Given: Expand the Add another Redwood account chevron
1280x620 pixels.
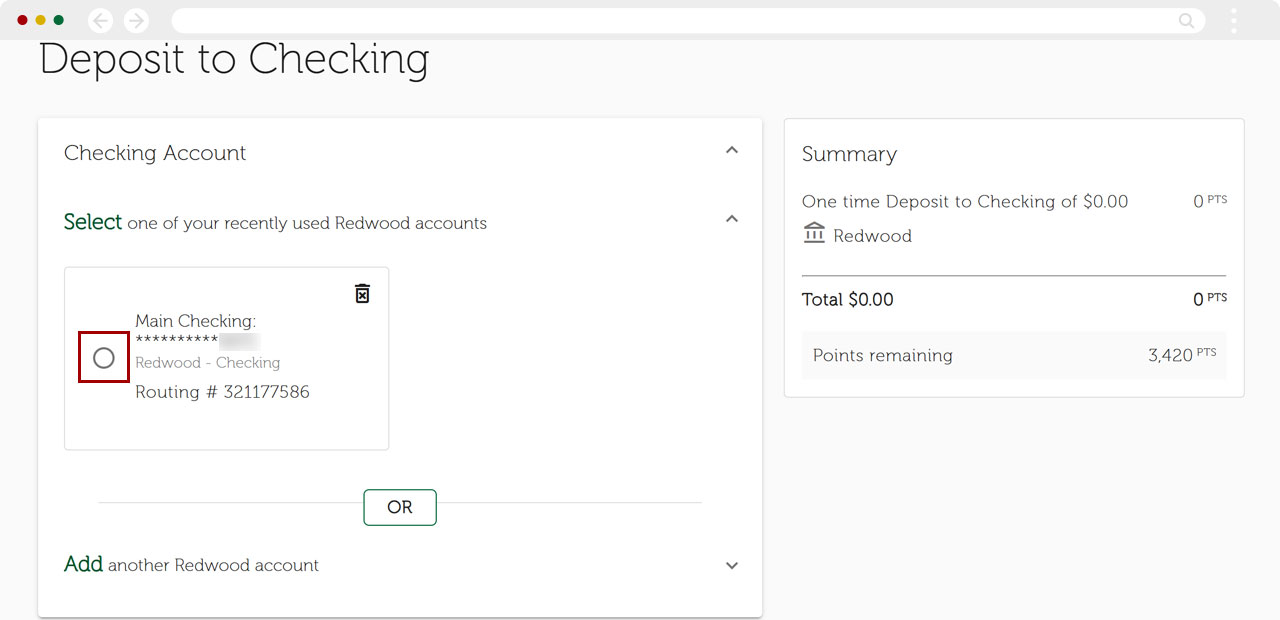Looking at the screenshot, I should 732,566.
